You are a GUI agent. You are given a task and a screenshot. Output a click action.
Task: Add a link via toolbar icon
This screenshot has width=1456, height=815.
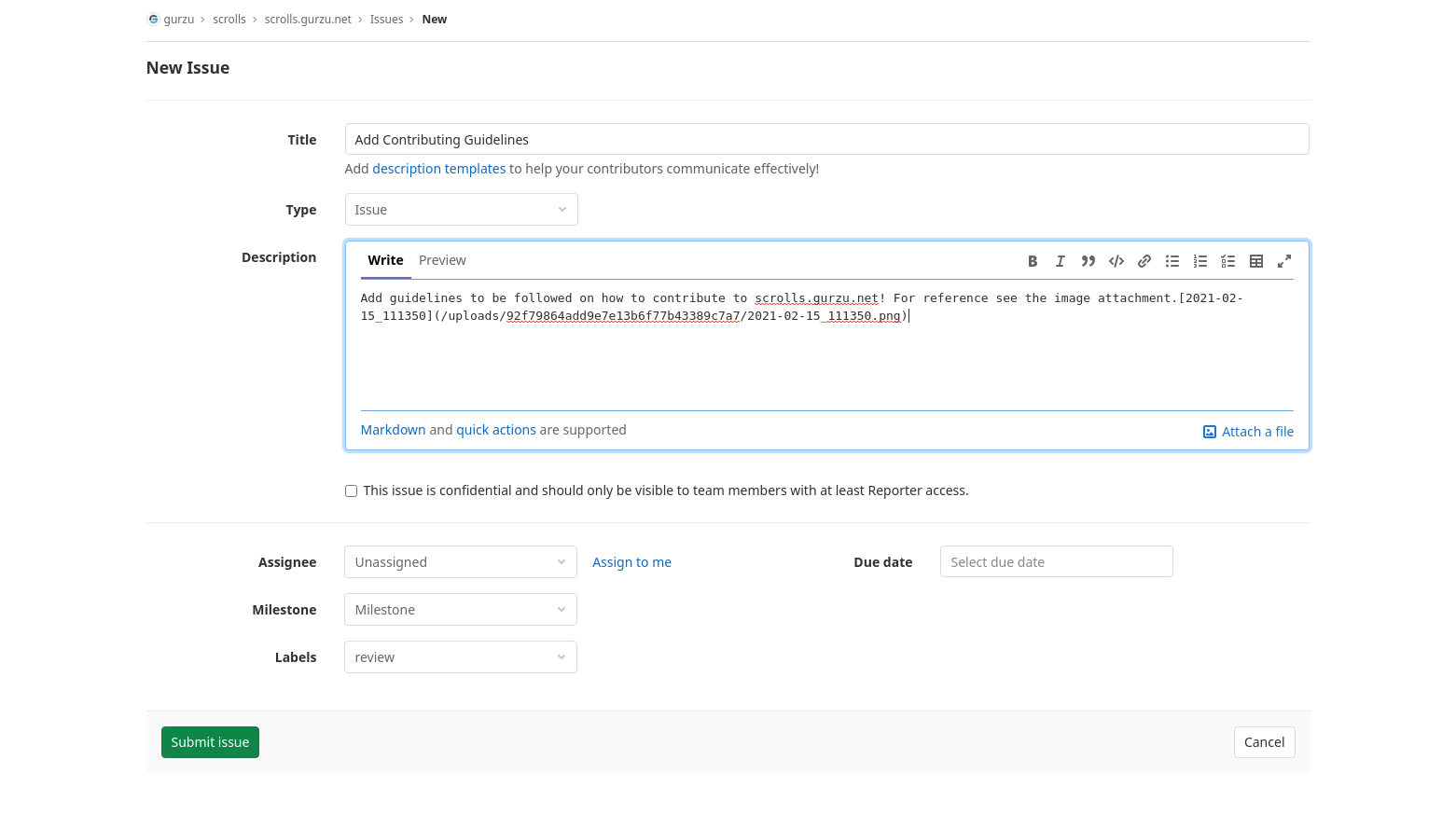pyautogui.click(x=1144, y=261)
